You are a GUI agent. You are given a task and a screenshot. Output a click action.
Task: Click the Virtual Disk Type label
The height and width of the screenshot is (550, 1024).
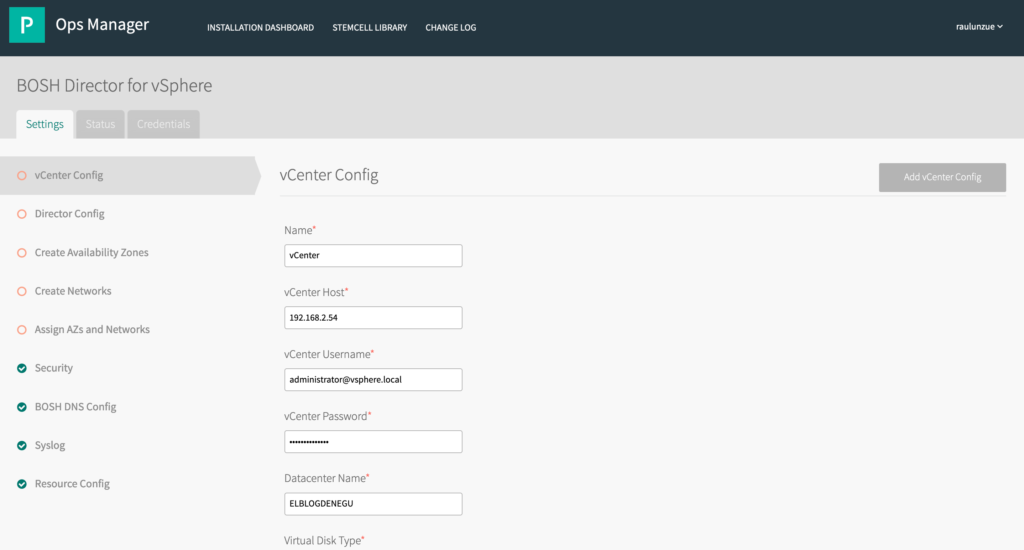[x=324, y=540]
